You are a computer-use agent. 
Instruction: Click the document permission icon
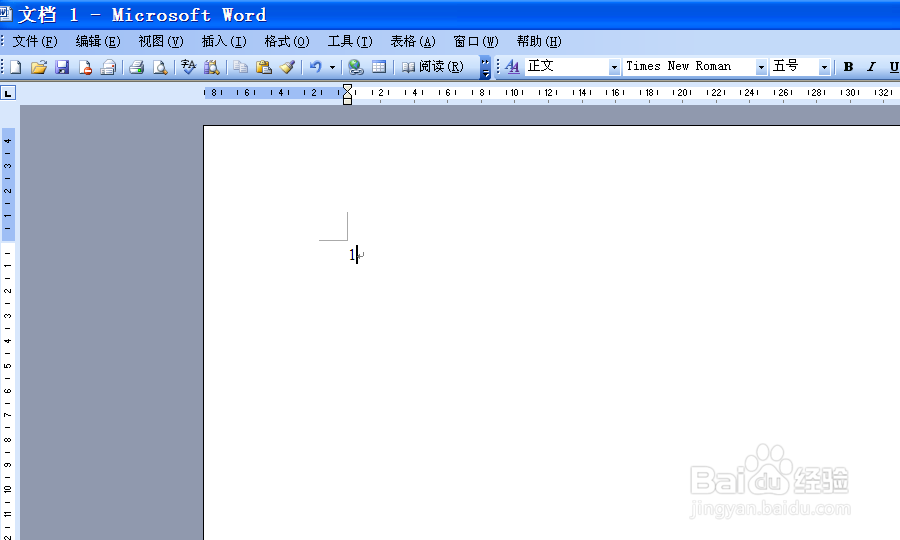point(85,67)
